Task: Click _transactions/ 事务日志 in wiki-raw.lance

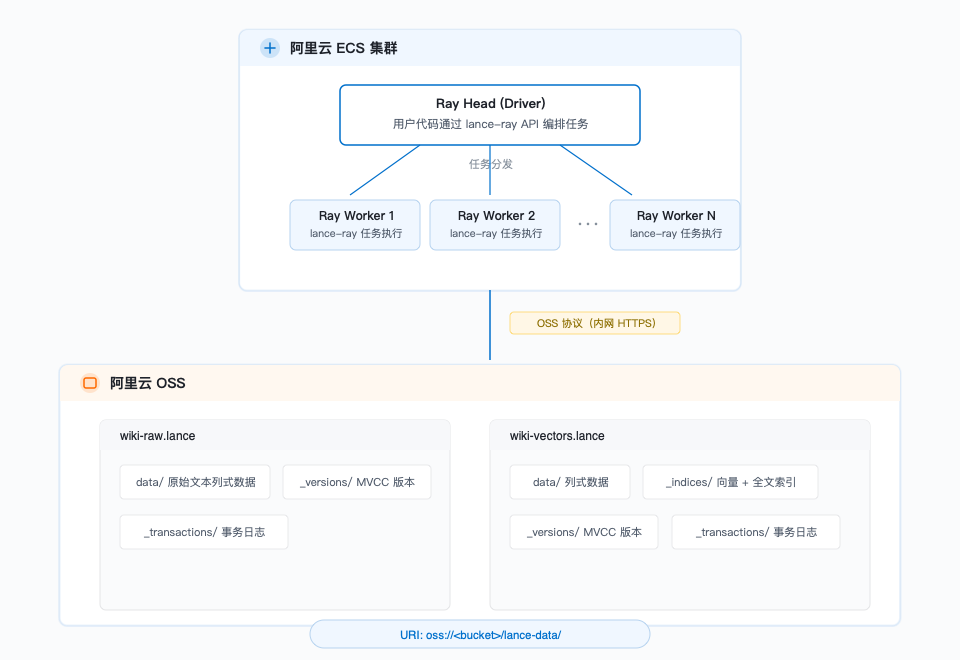Action: [204, 532]
